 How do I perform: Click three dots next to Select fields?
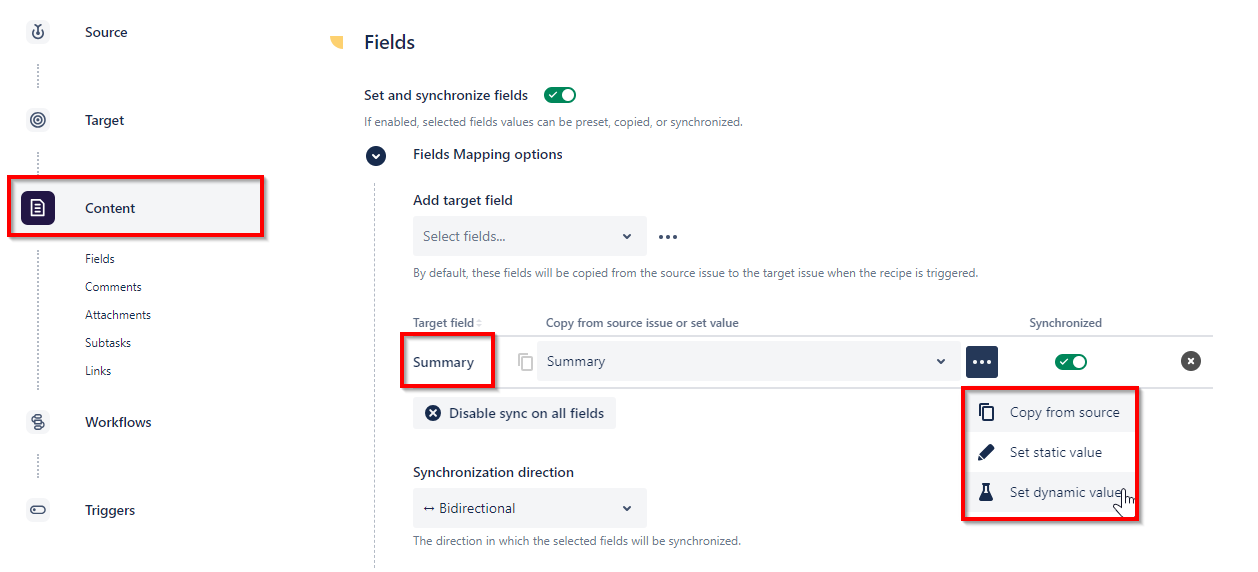click(668, 237)
